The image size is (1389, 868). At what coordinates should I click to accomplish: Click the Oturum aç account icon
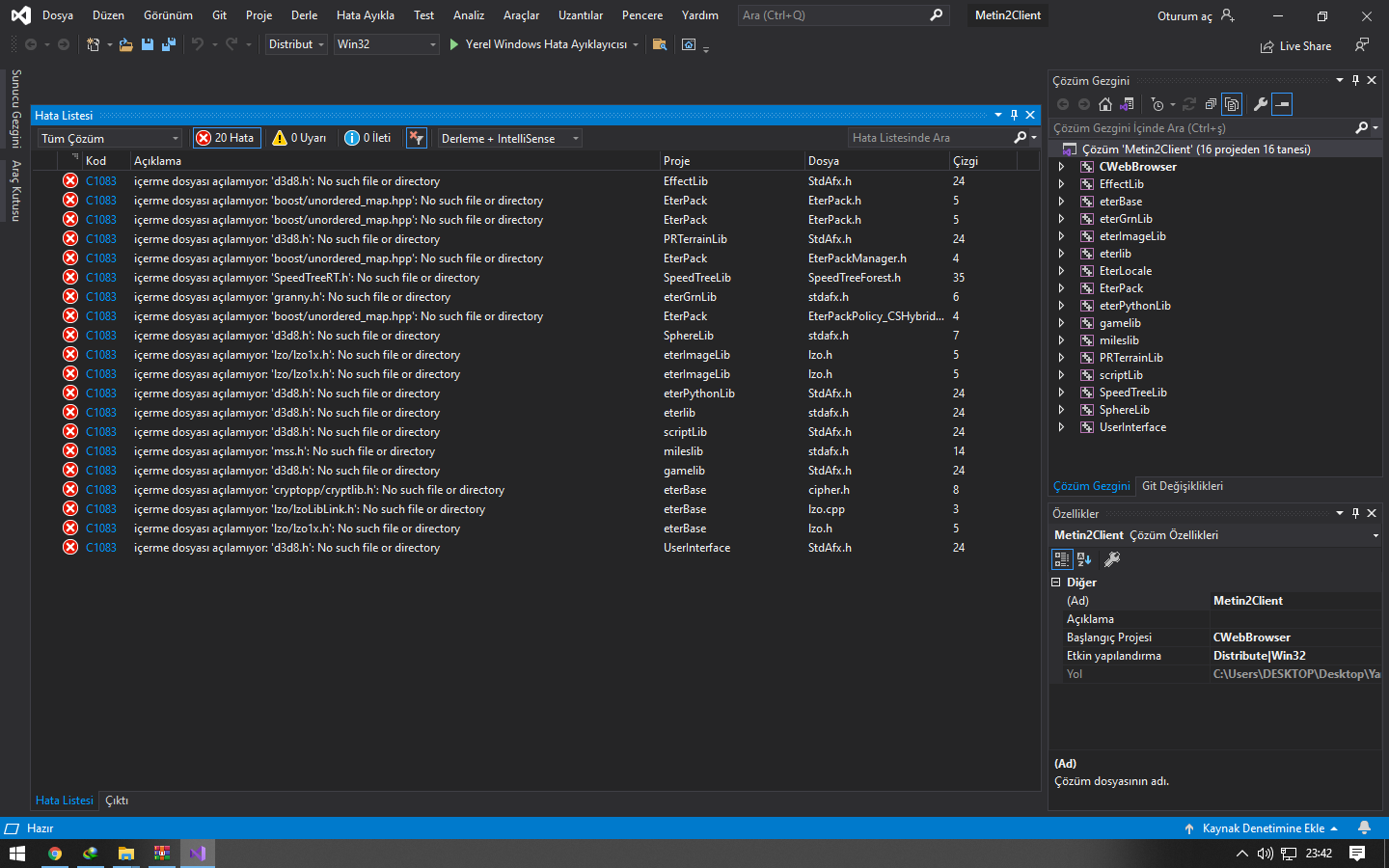pos(1227,15)
